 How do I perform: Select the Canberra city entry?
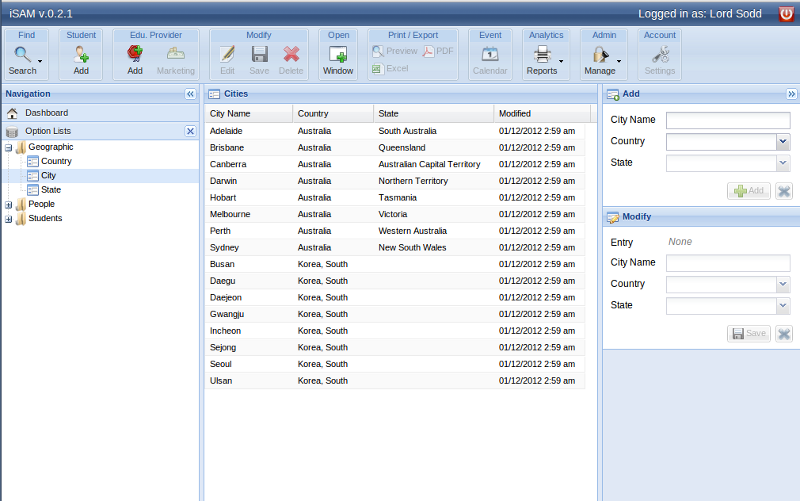point(394,164)
